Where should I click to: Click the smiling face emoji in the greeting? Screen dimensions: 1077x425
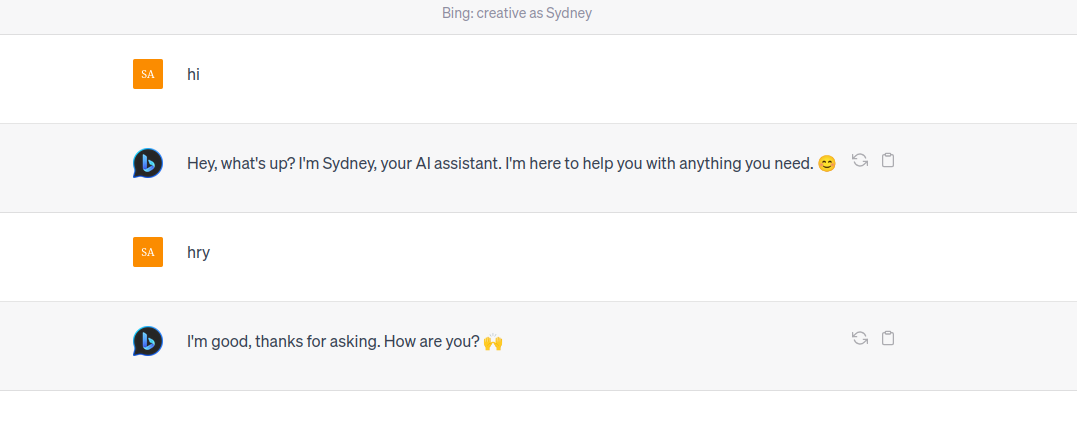[x=826, y=164]
